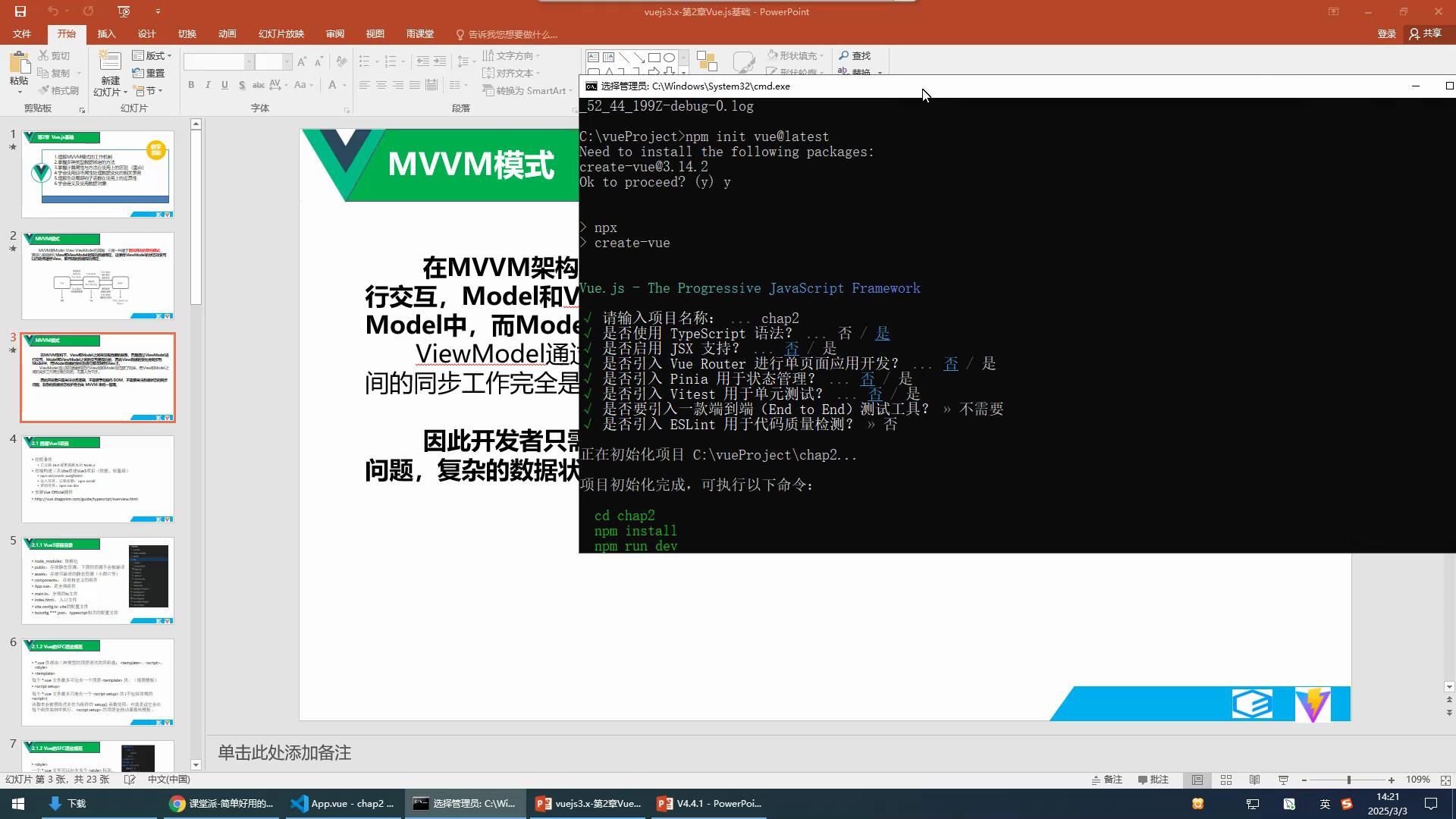
Task: Click the zoom slider handle
Action: coord(1348,780)
